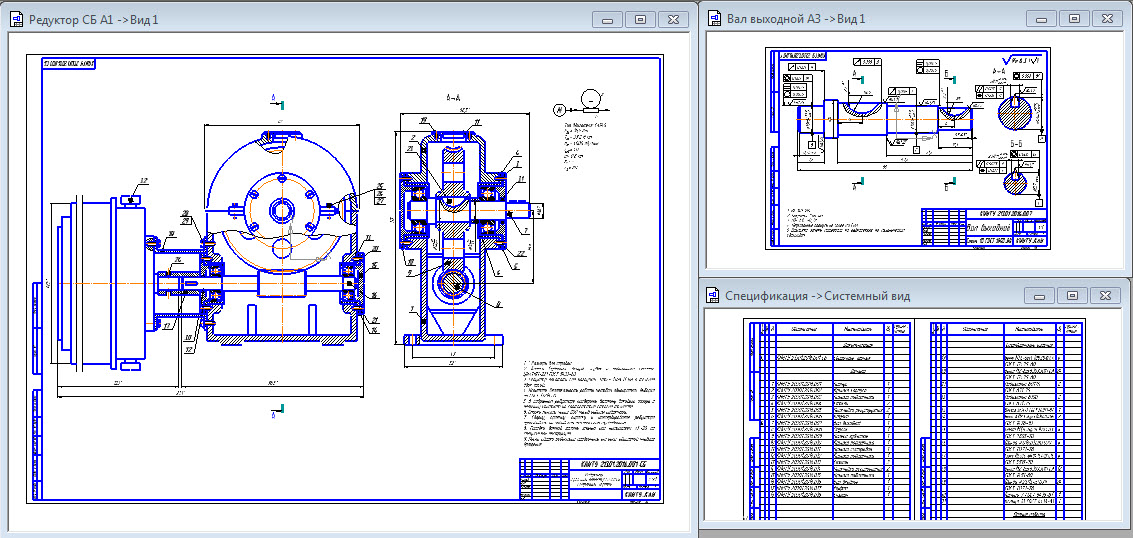Minimize the Спецификация window
Image resolution: width=1133 pixels, height=538 pixels.
click(1041, 295)
